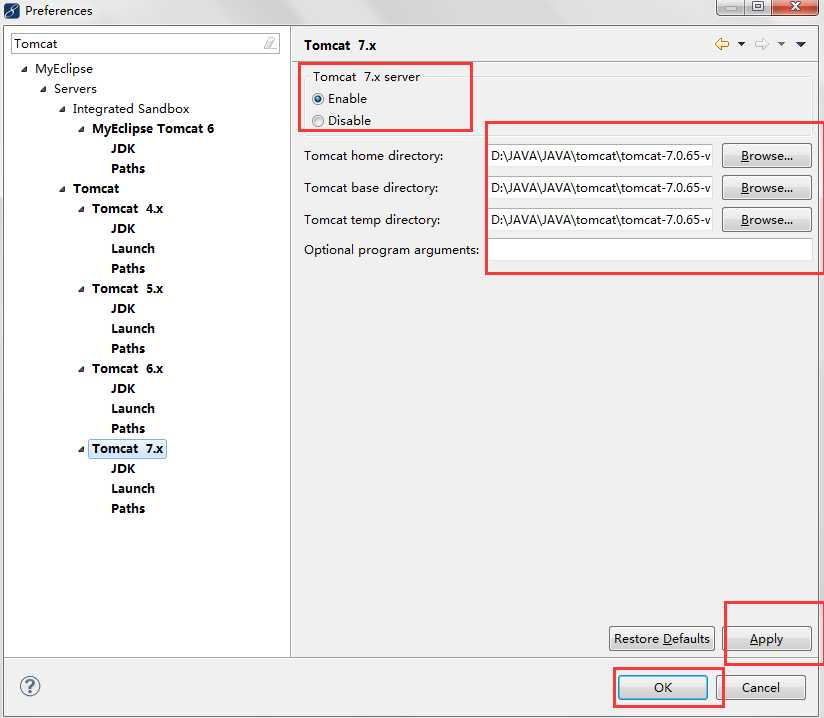The image size is (824, 718).
Task: Collapse the Tomcat 5.x node
Action: (x=81, y=289)
